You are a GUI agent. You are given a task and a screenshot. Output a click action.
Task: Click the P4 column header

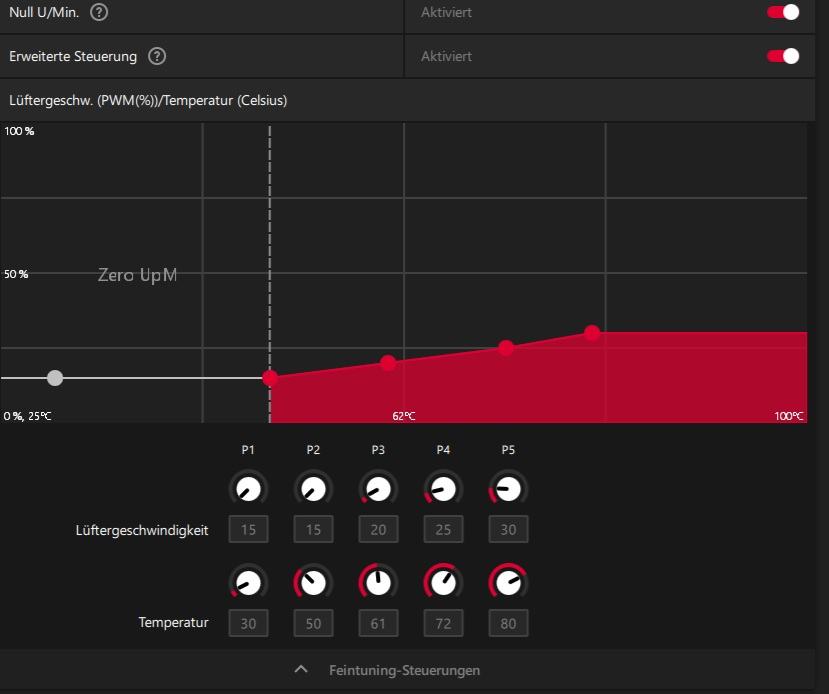pos(443,450)
